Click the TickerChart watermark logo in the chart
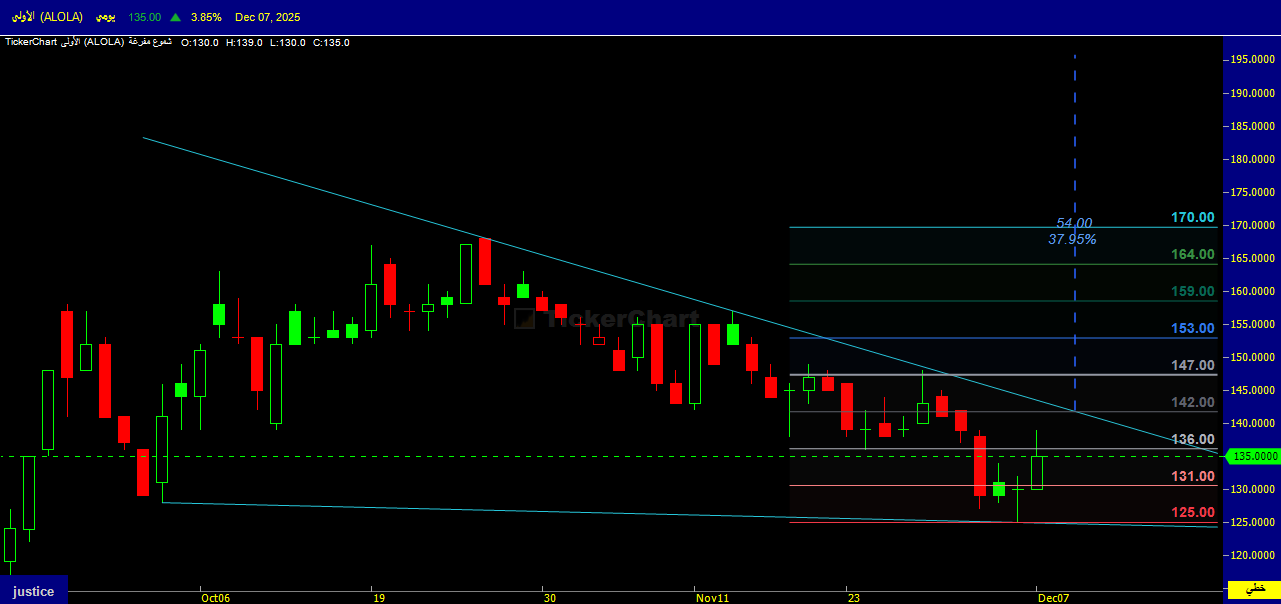 click(x=607, y=319)
